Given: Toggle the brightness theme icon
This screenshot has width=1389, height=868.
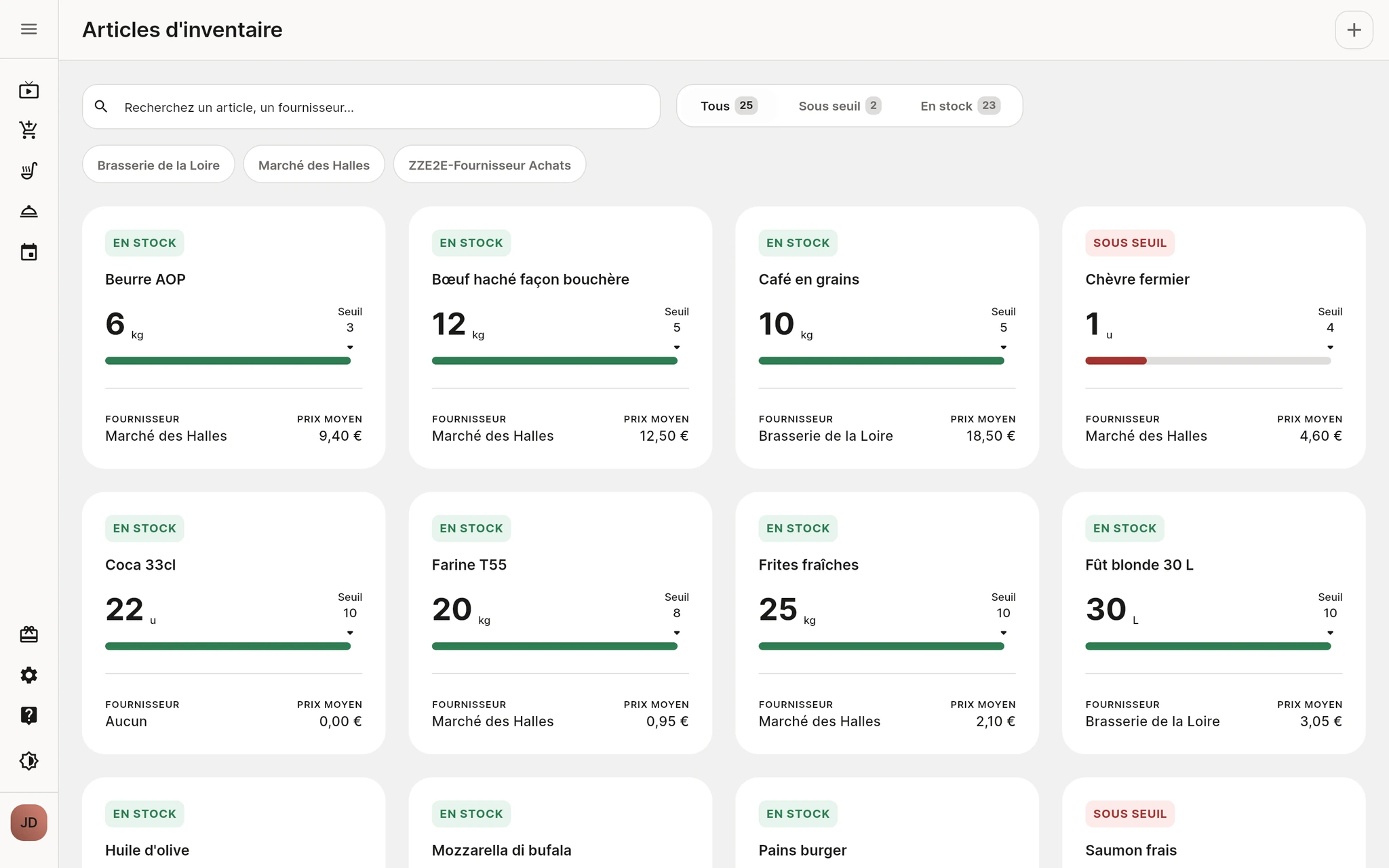Looking at the screenshot, I should click(28, 761).
